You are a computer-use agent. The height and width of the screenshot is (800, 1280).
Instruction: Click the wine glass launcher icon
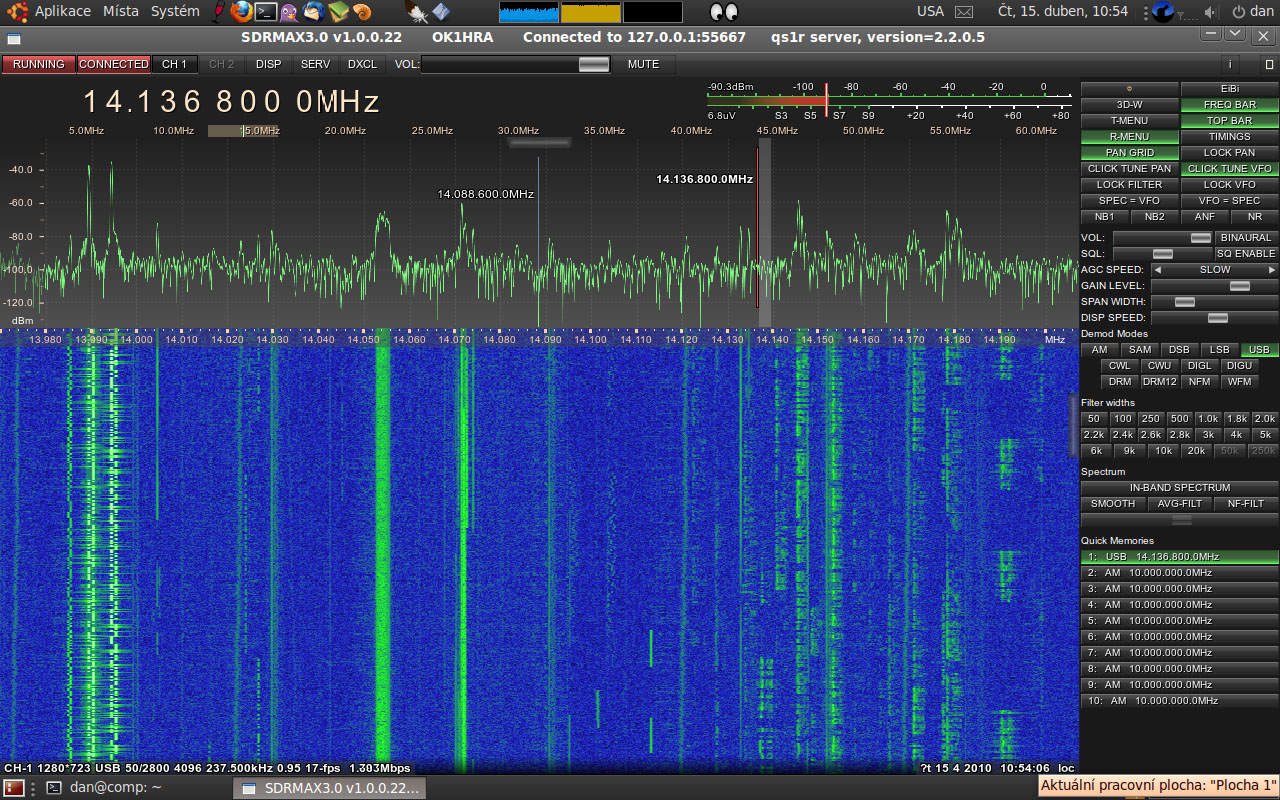220,12
